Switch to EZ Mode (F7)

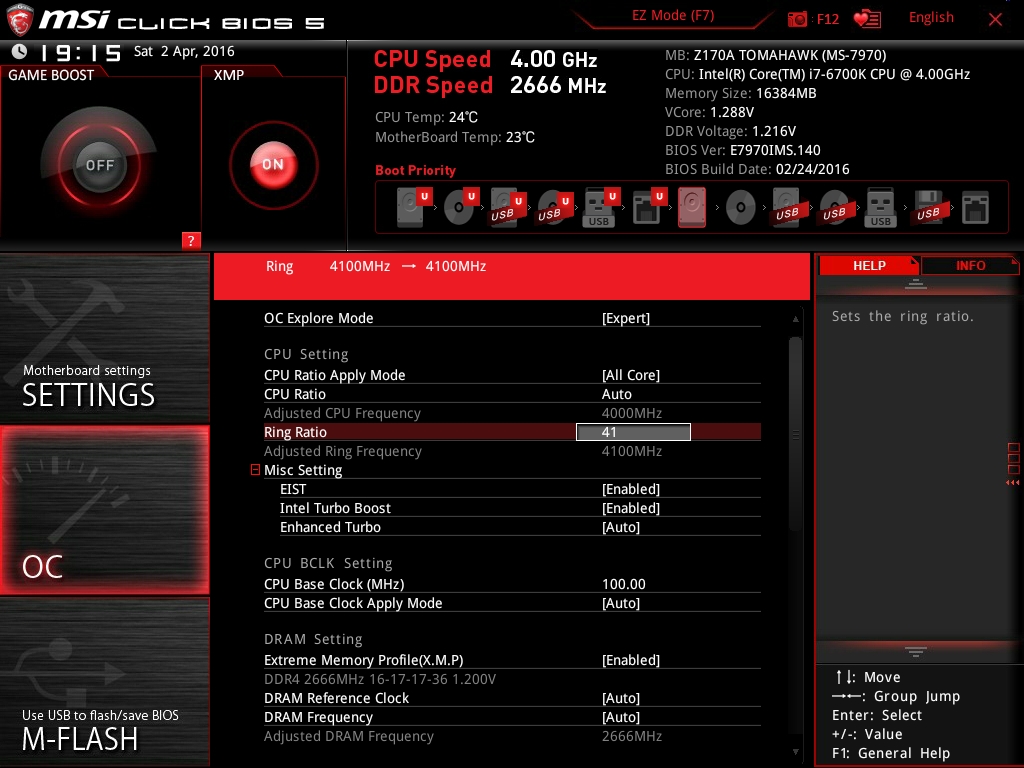[673, 16]
